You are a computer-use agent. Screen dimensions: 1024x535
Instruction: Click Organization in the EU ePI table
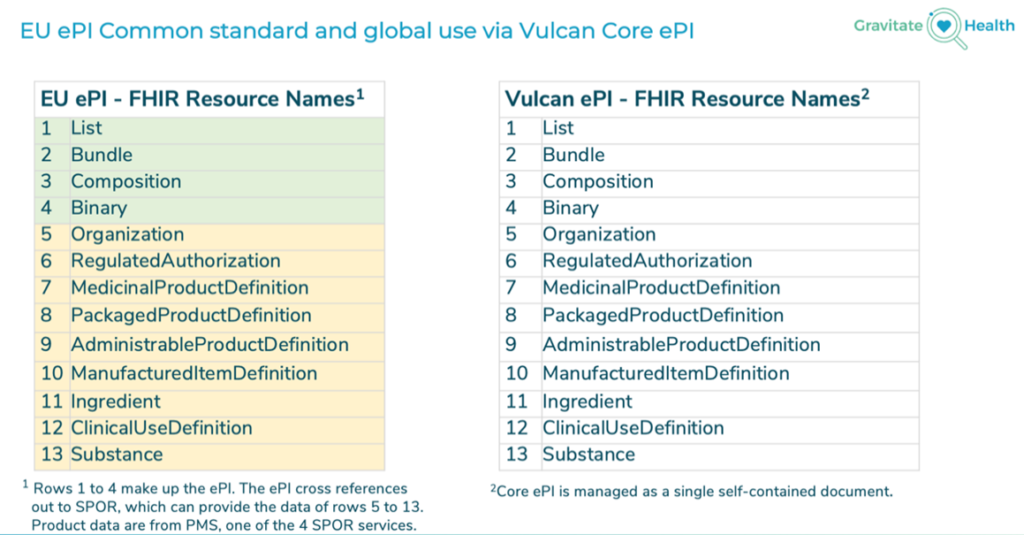coord(127,235)
